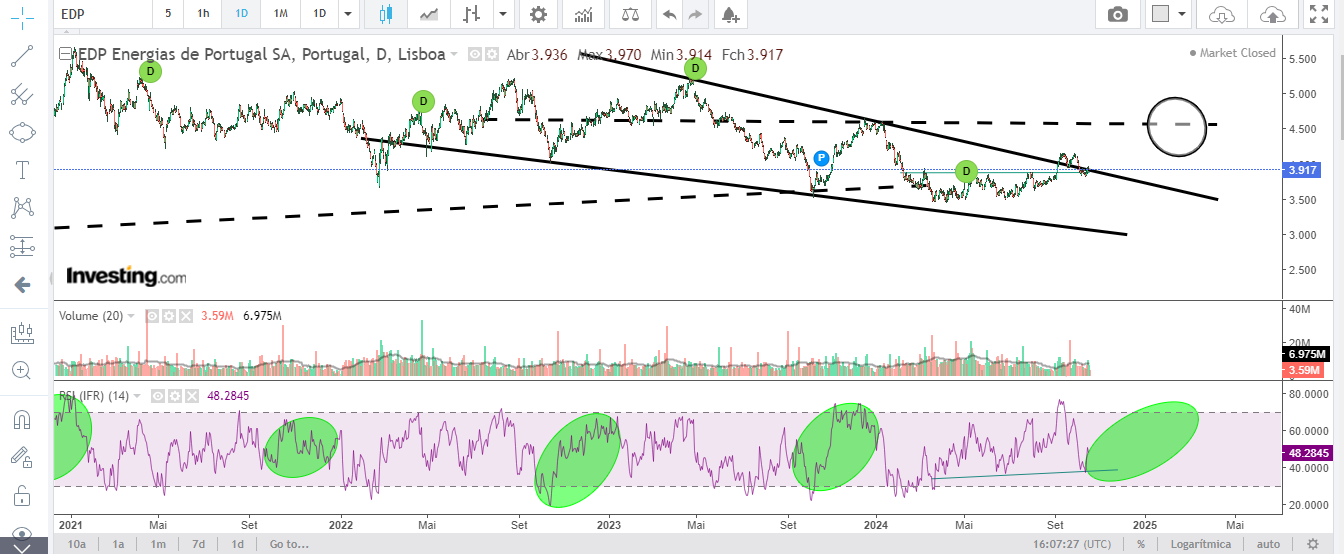Screen dimensions: 1344x554
Task: Open the Volume (20) indicator dropdown
Action: coord(133,316)
